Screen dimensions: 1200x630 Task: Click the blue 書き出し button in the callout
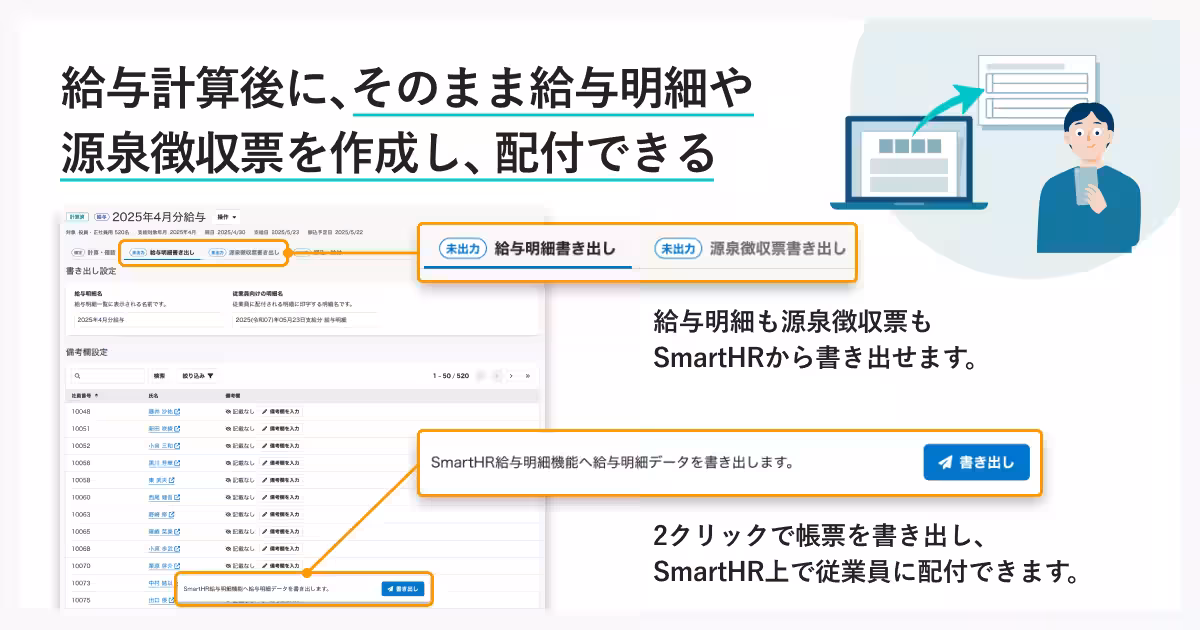click(975, 461)
